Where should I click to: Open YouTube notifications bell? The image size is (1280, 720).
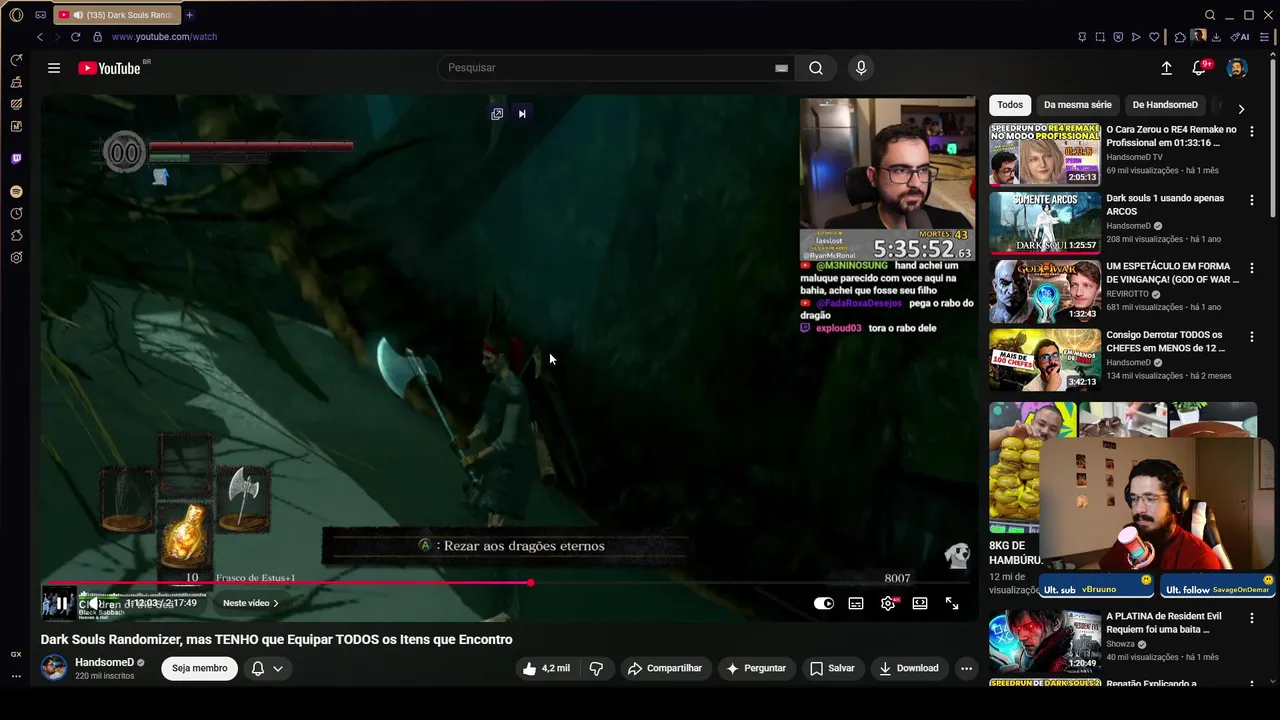1199,68
